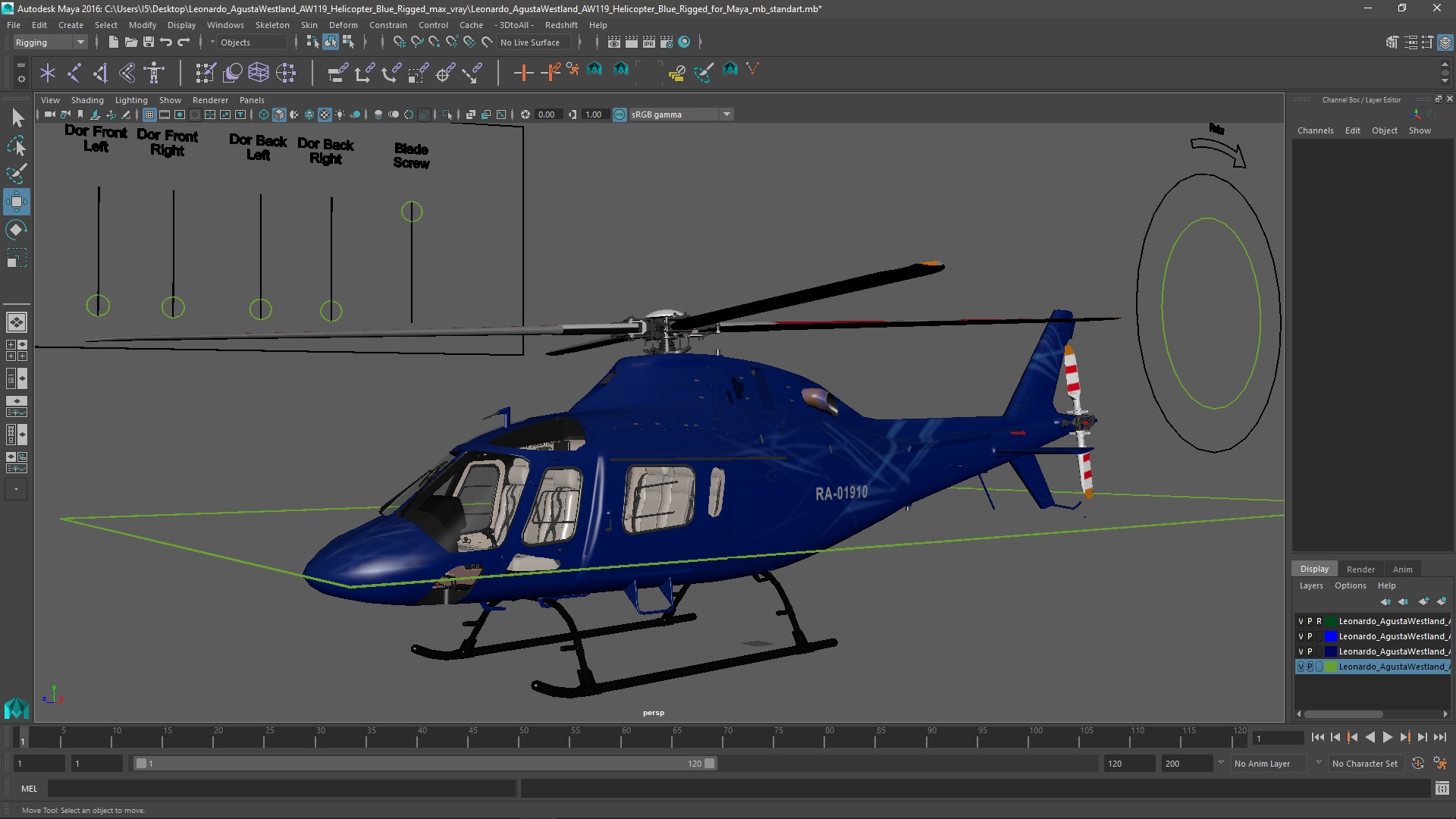Toggle textured display in viewport toolbar
Image resolution: width=1456 pixels, height=819 pixels.
325,115
